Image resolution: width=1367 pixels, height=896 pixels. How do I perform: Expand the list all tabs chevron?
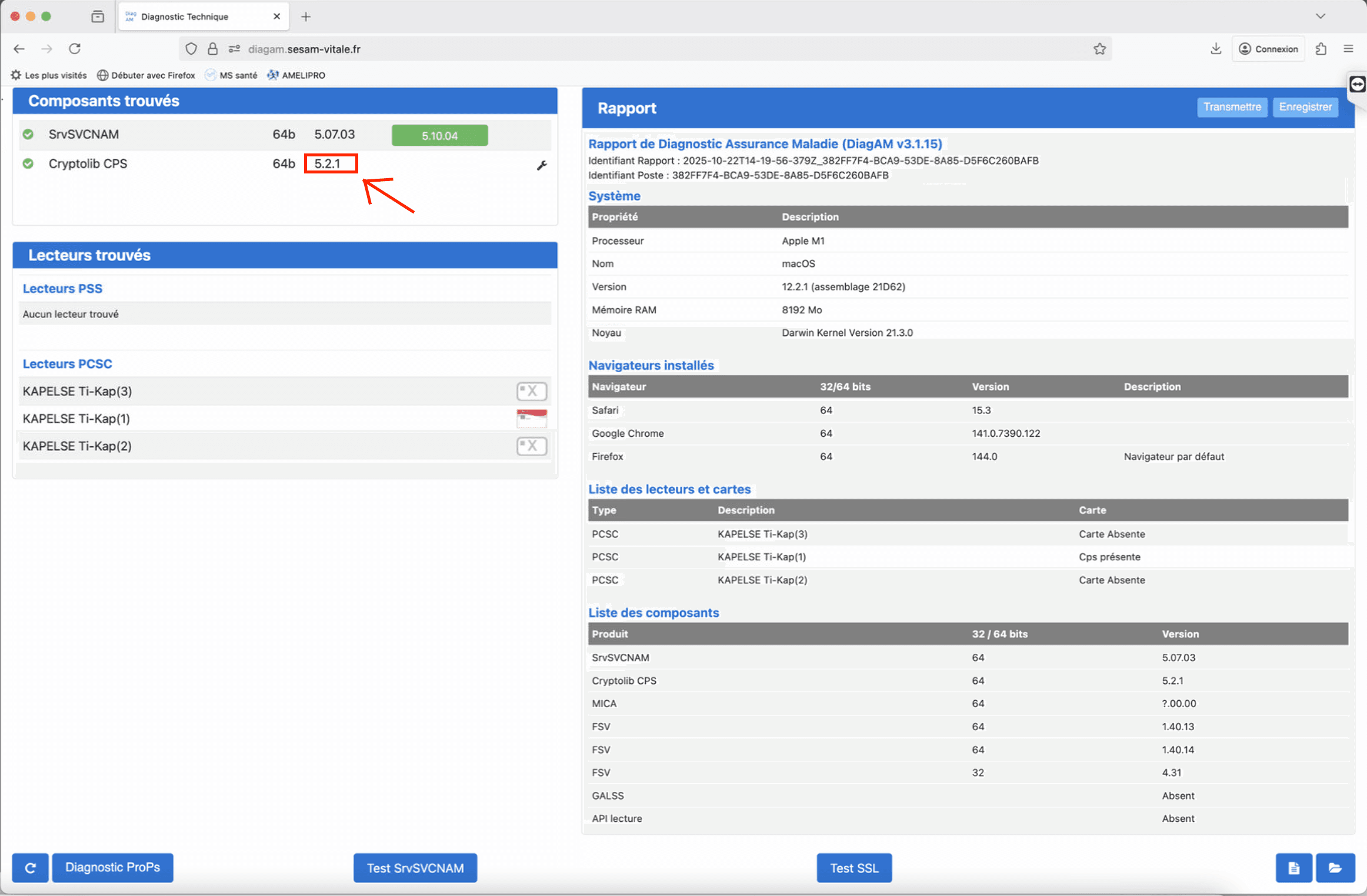[1321, 16]
